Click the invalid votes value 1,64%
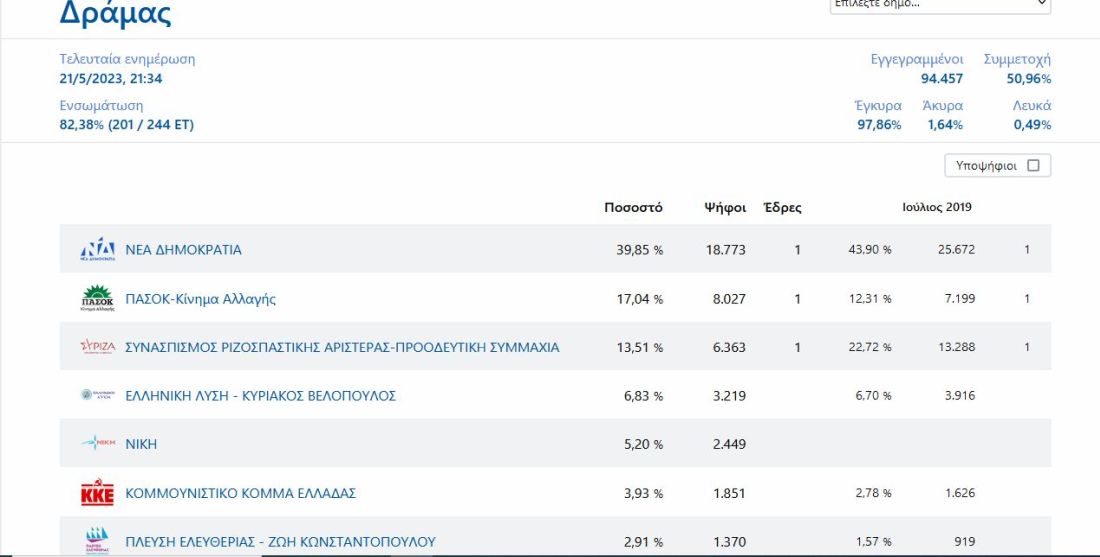Screen dimensions: 1100x557 [x=946, y=125]
